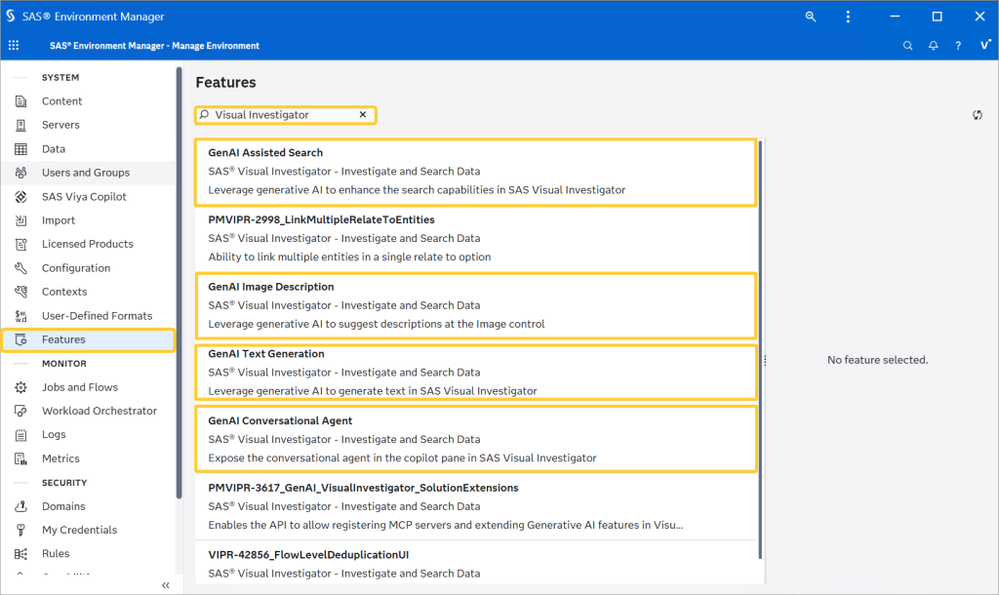Collapse the left navigation pane
Screen dimensions: 999x595
tap(166, 585)
